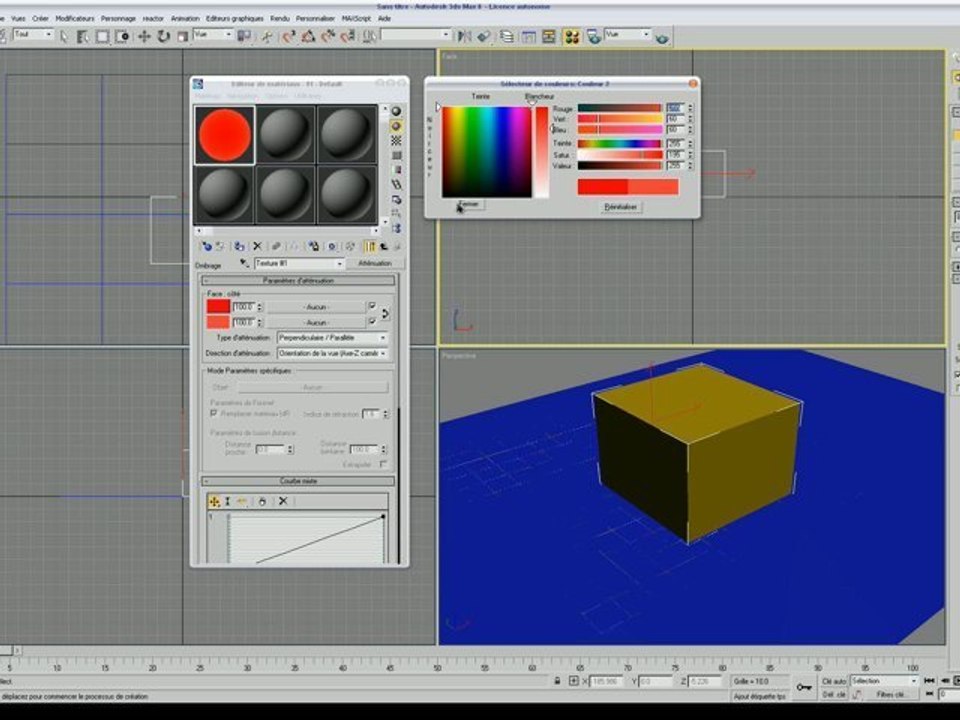Toggle window/crossing selection icon
Screen dimensions: 960x720
(122, 36)
